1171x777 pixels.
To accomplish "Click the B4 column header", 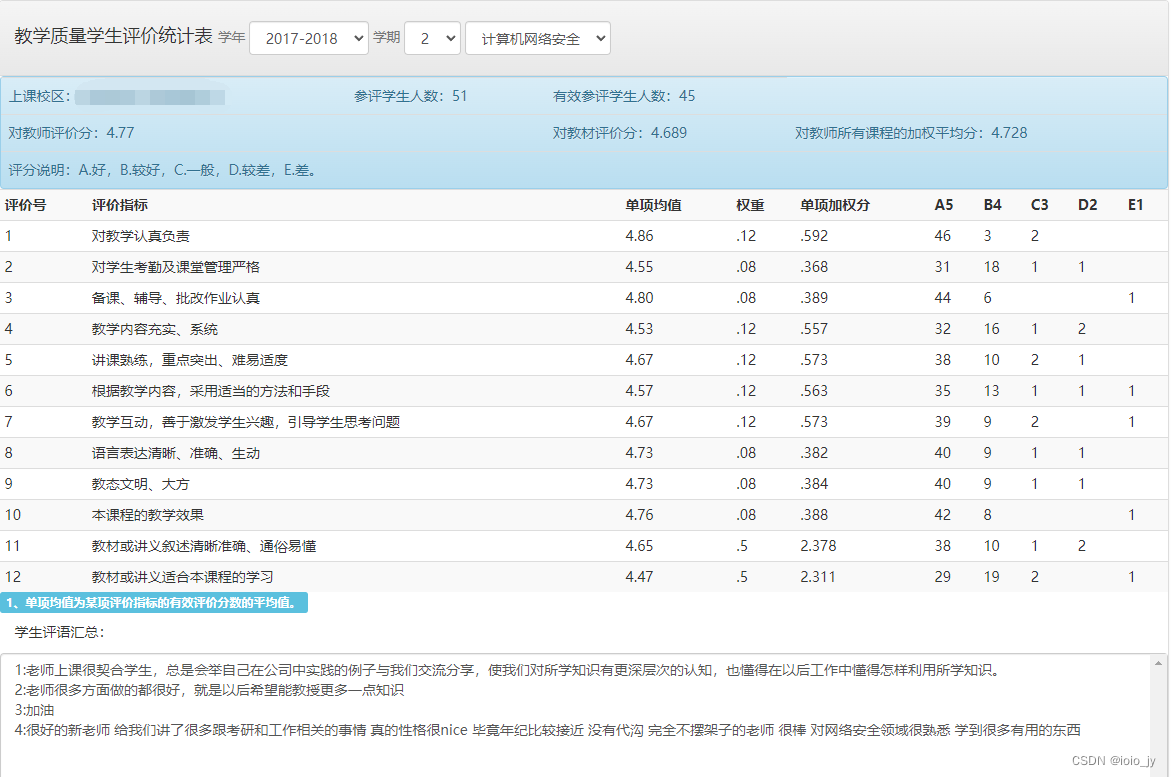I will tap(993, 205).
